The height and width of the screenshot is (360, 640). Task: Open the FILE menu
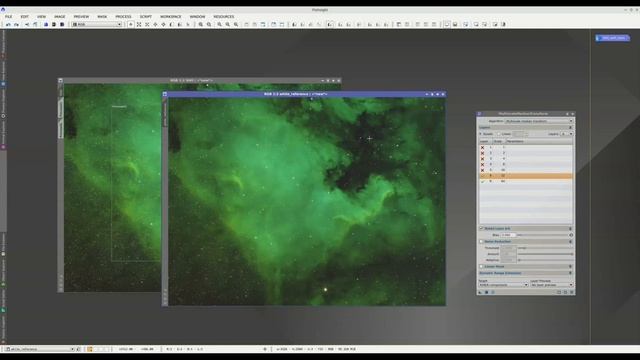point(9,17)
